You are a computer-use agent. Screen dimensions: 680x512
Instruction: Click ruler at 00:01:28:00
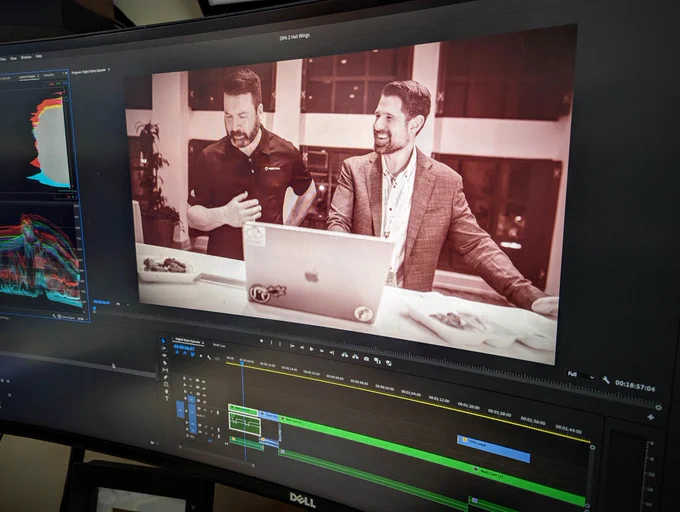tap(499, 413)
